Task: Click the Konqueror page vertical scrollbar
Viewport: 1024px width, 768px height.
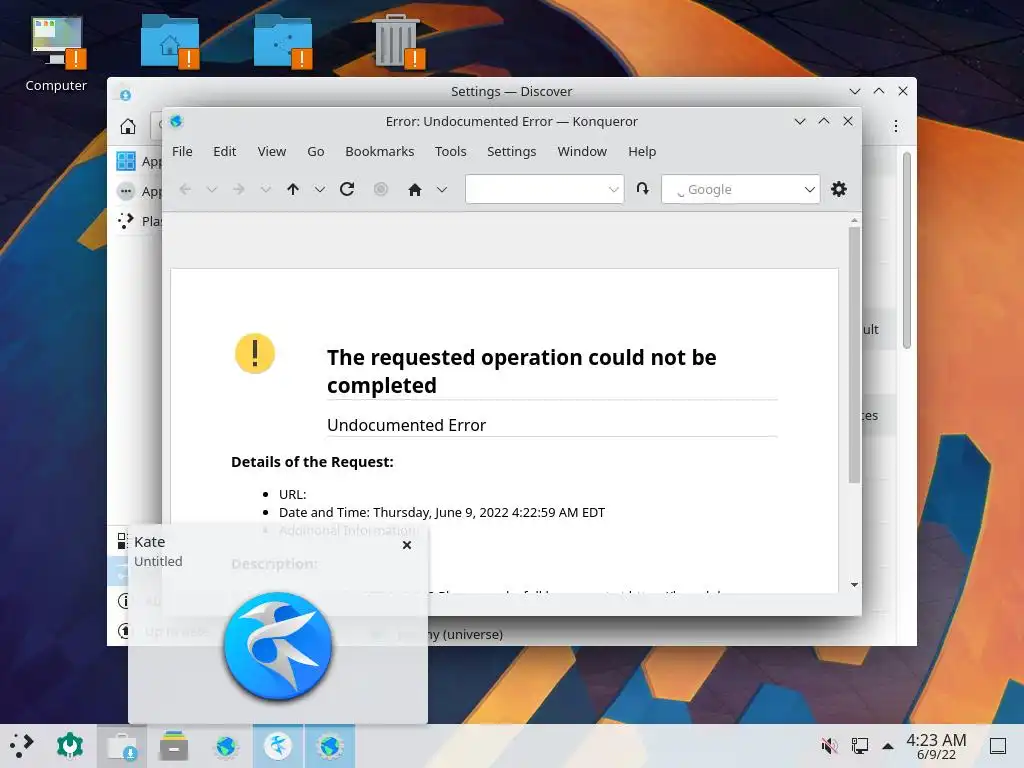Action: coord(854,356)
